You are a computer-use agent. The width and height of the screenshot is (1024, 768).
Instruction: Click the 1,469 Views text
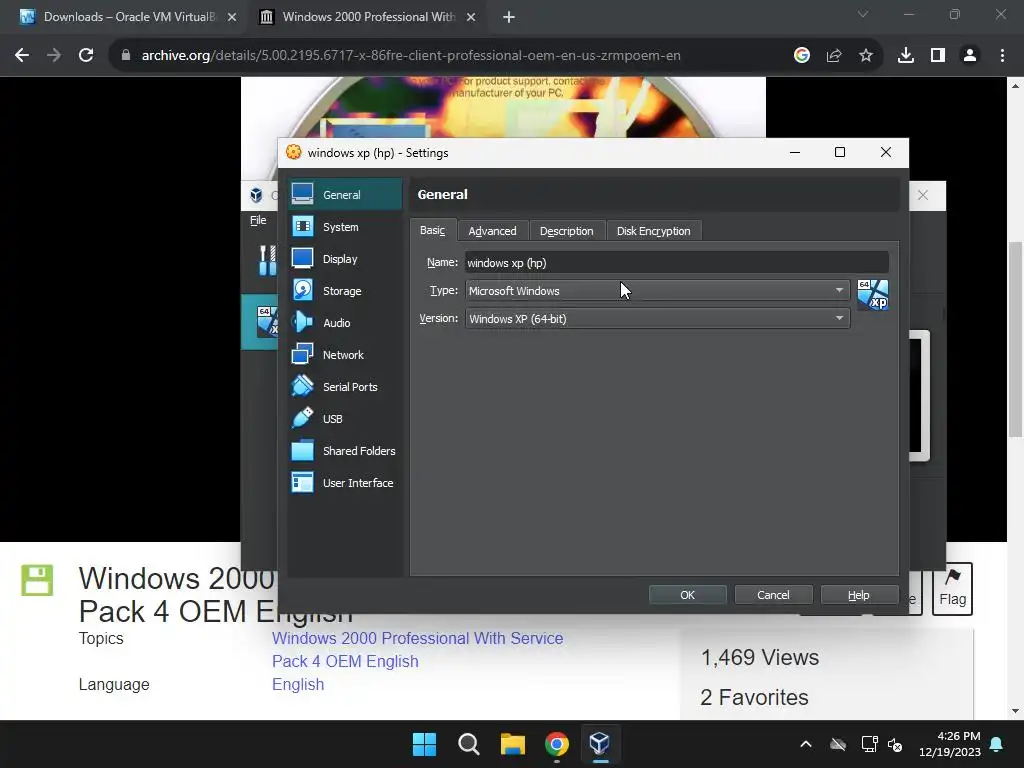(x=760, y=657)
